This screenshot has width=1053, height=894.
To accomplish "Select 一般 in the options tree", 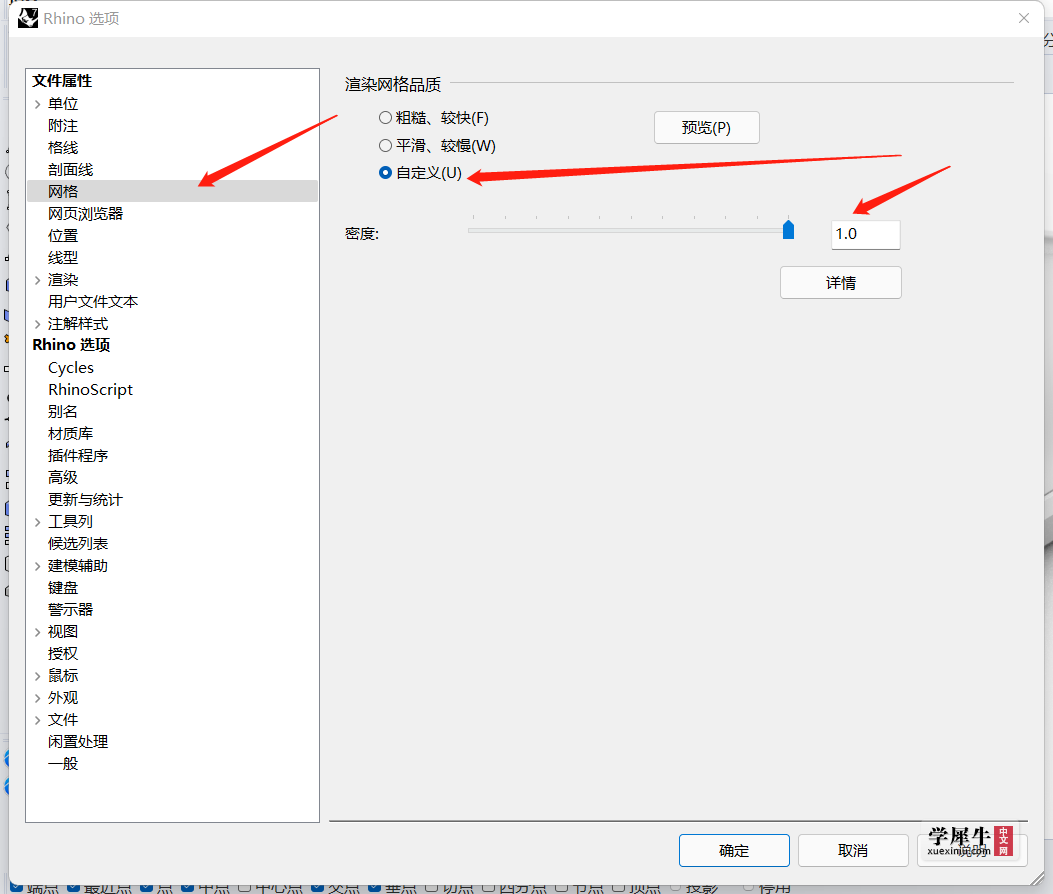I will [63, 764].
